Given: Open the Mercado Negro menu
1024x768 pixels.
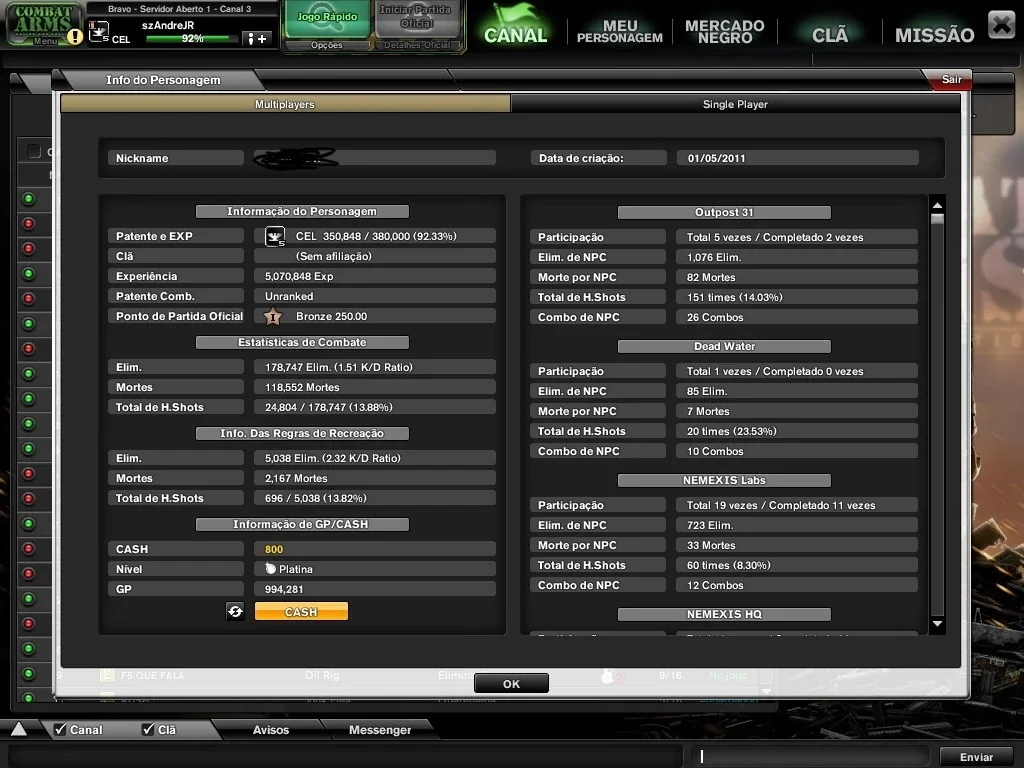Looking at the screenshot, I should [x=724, y=31].
